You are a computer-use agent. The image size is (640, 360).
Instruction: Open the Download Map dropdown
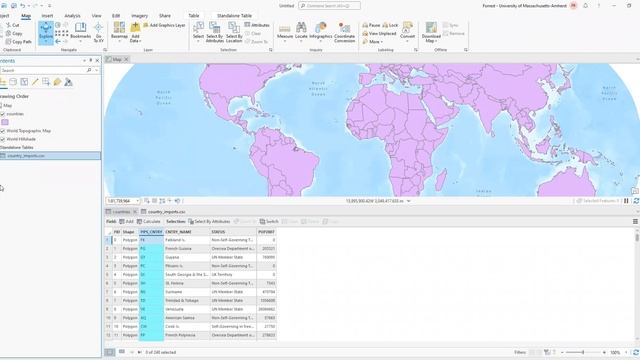coord(431,33)
